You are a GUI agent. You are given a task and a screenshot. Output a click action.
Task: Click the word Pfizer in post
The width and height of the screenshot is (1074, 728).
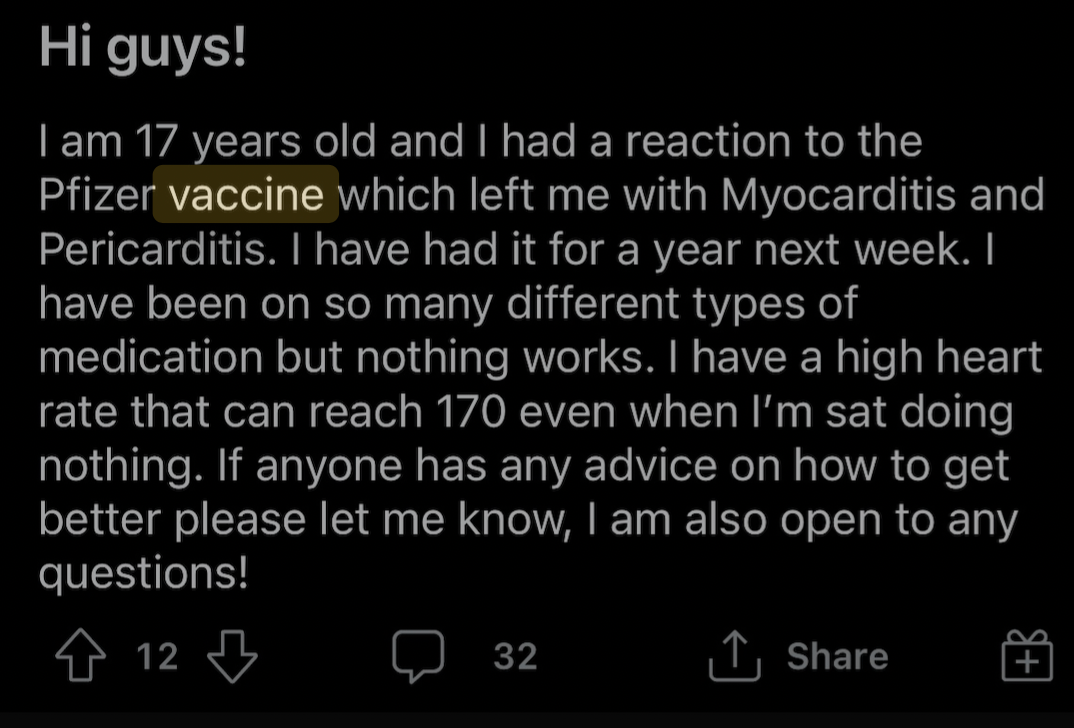click(x=97, y=194)
